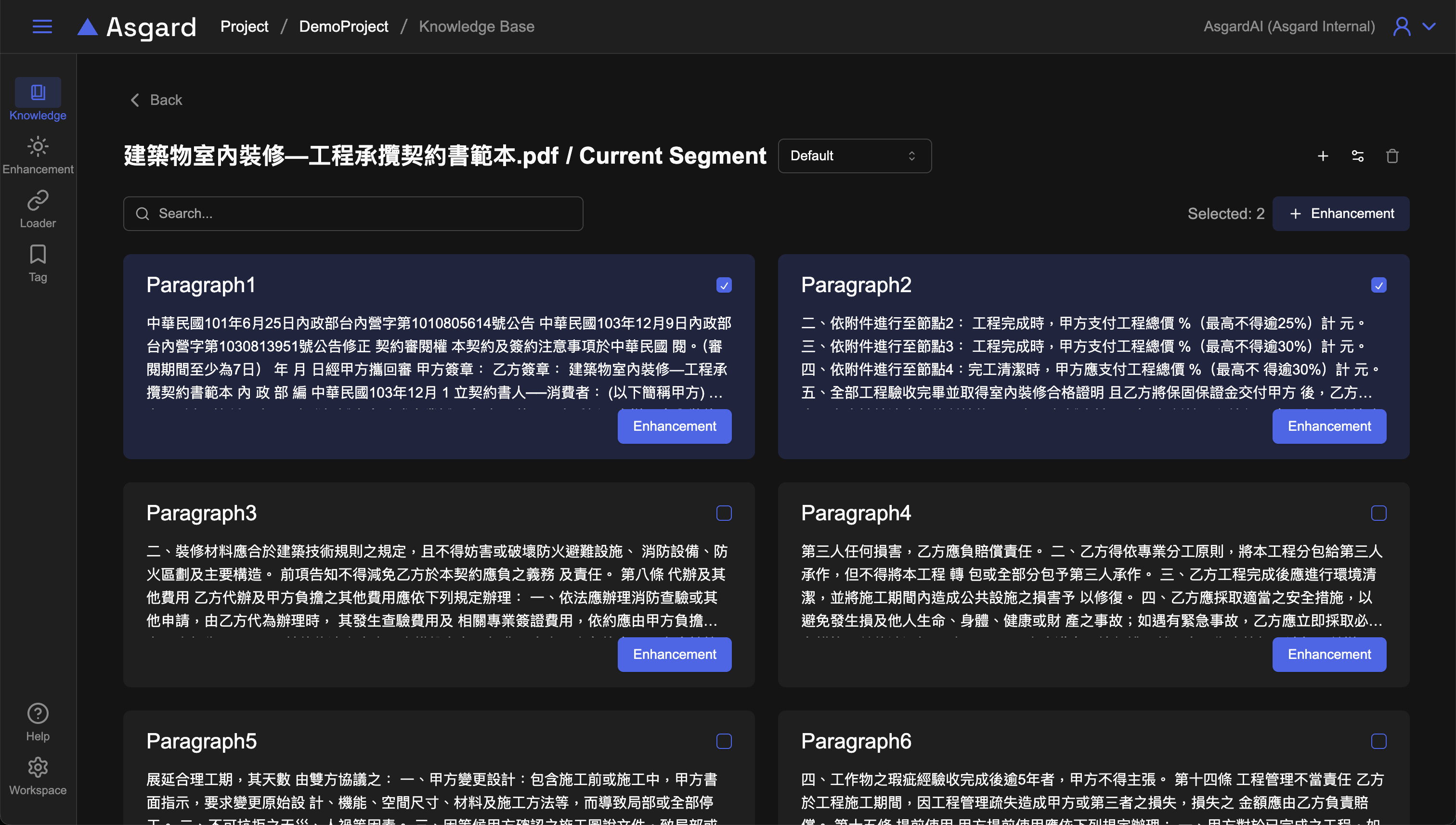Open the Tag sidebar section
Viewport: 1456px width, 825px height.
point(38,263)
